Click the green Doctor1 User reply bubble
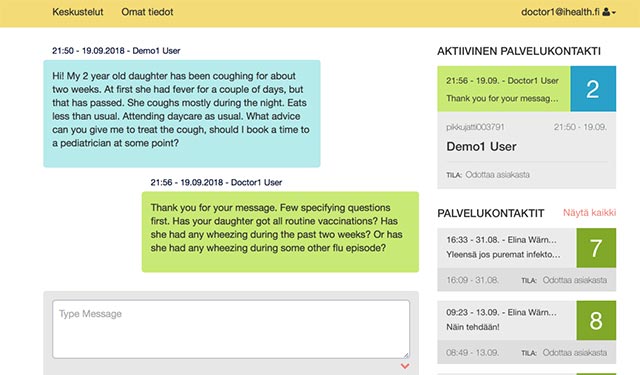Screen dimensions: 640x375 point(280,232)
